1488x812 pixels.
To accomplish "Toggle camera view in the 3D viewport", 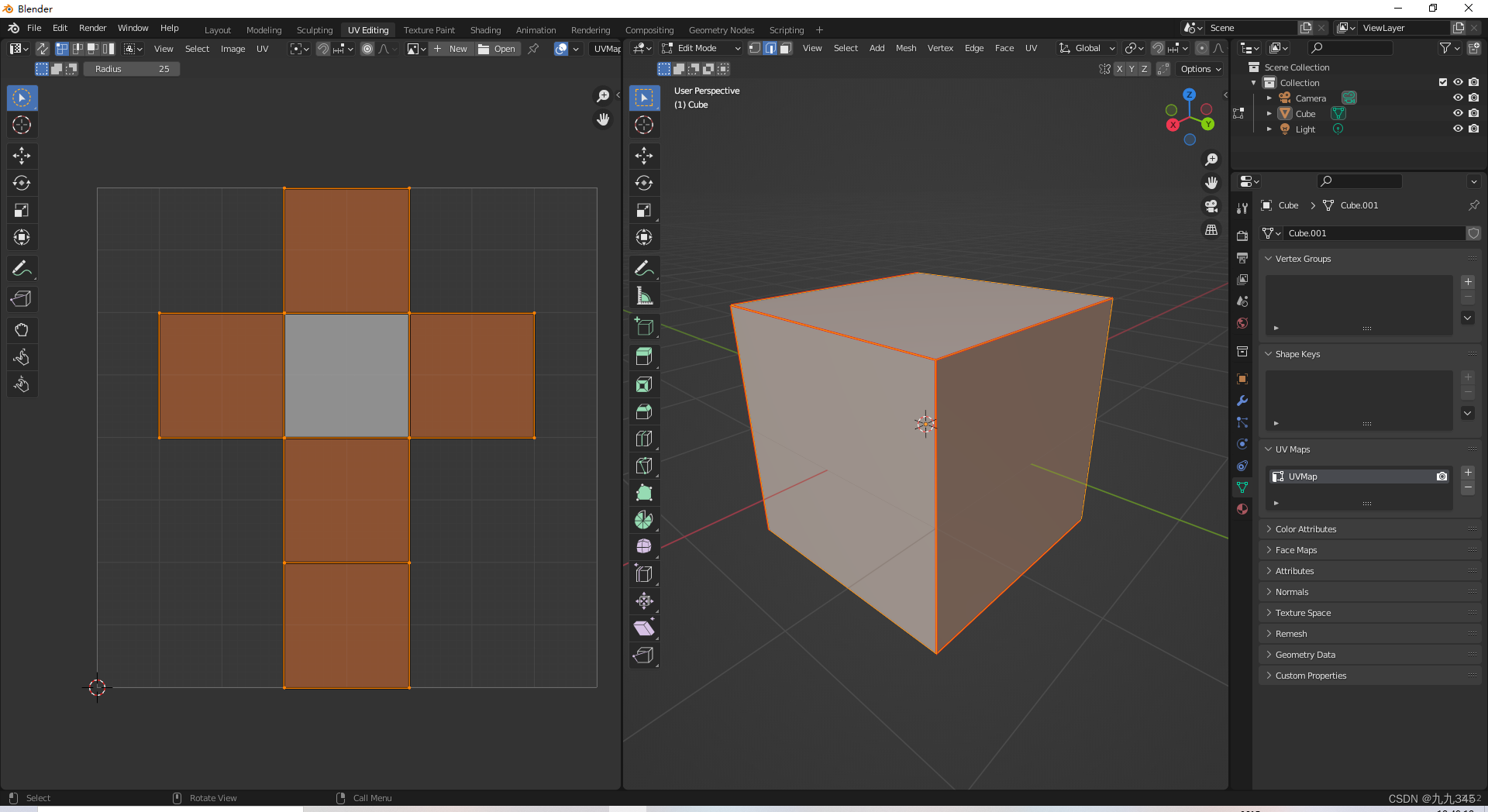I will [x=1211, y=206].
